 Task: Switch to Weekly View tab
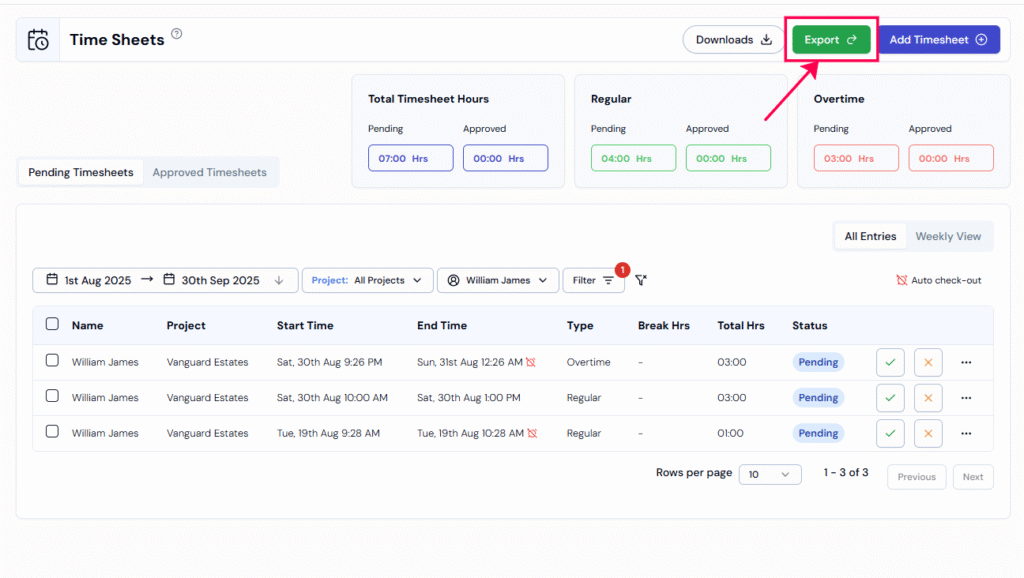click(x=948, y=236)
